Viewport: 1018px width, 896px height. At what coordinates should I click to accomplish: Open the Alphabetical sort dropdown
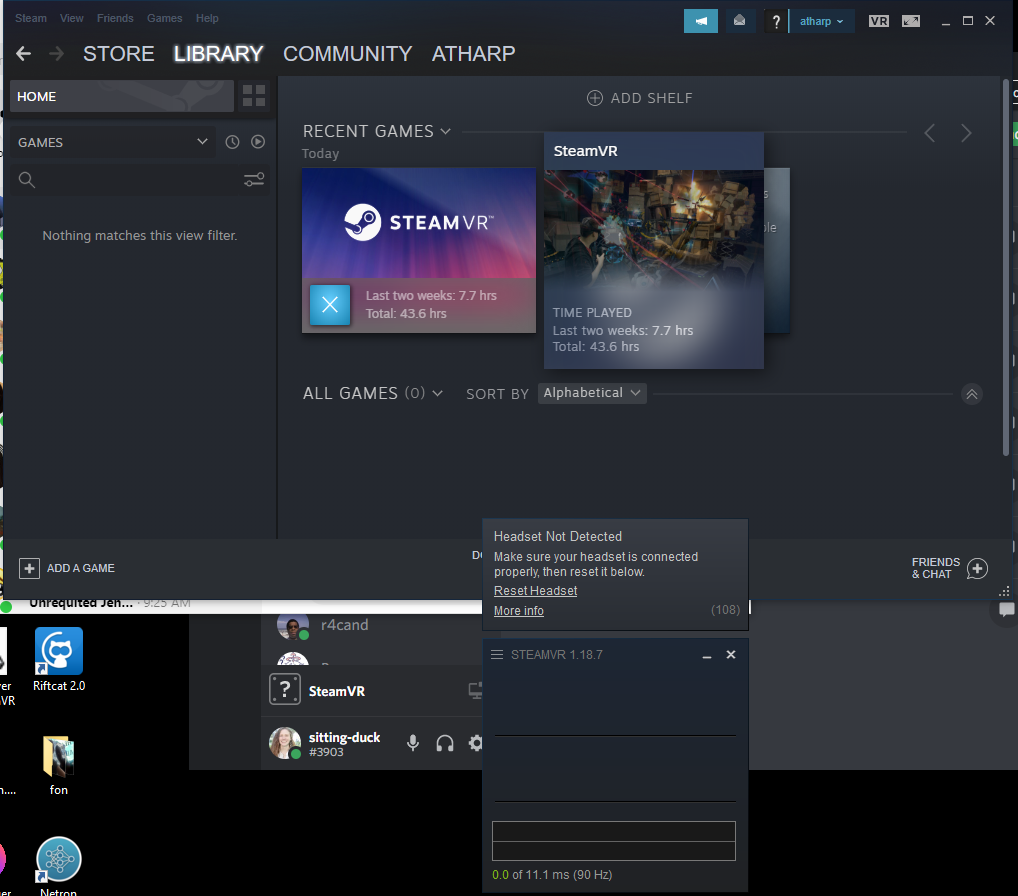tap(591, 393)
